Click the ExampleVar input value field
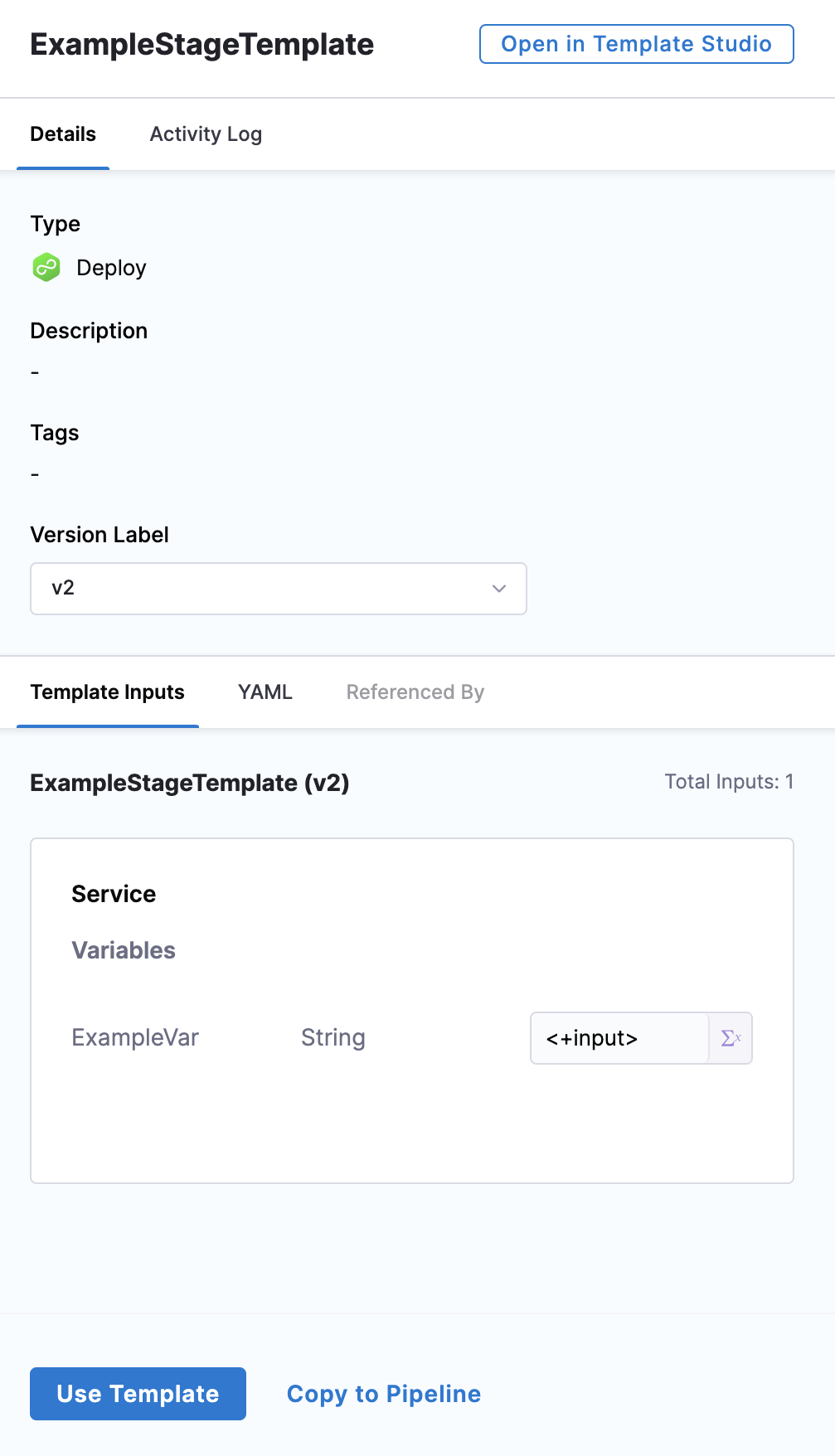 [x=619, y=1038]
